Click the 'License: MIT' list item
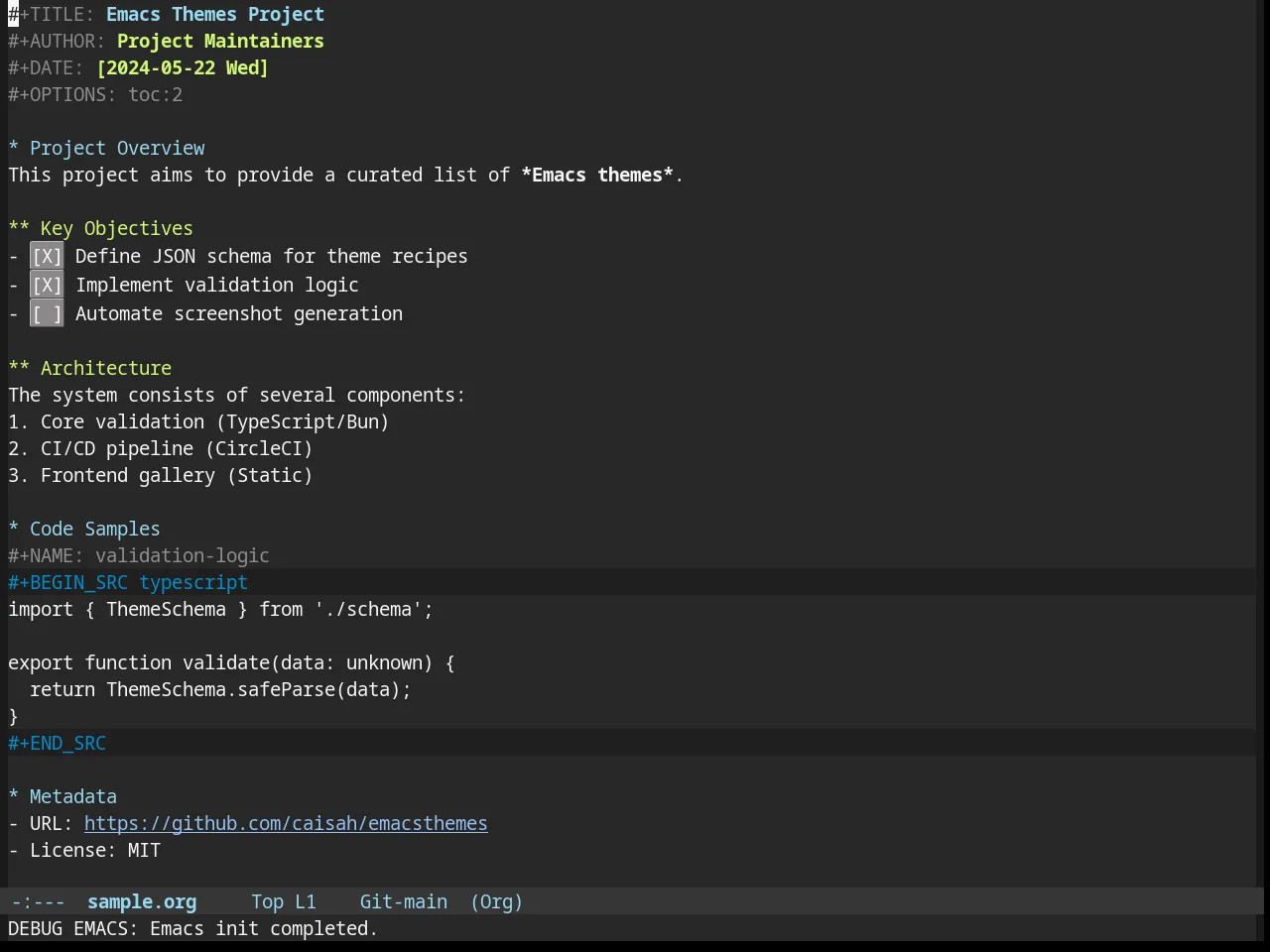Screen dimensions: 1270x952 pos(84,851)
